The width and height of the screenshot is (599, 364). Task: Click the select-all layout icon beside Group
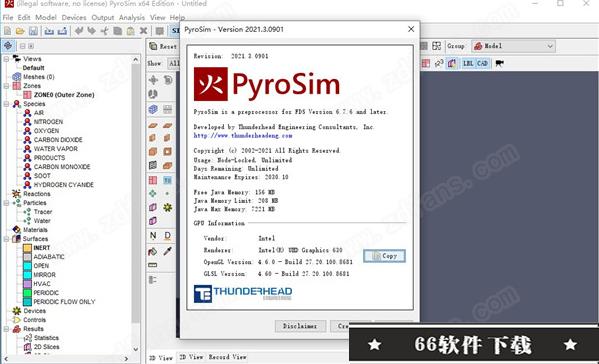click(436, 46)
